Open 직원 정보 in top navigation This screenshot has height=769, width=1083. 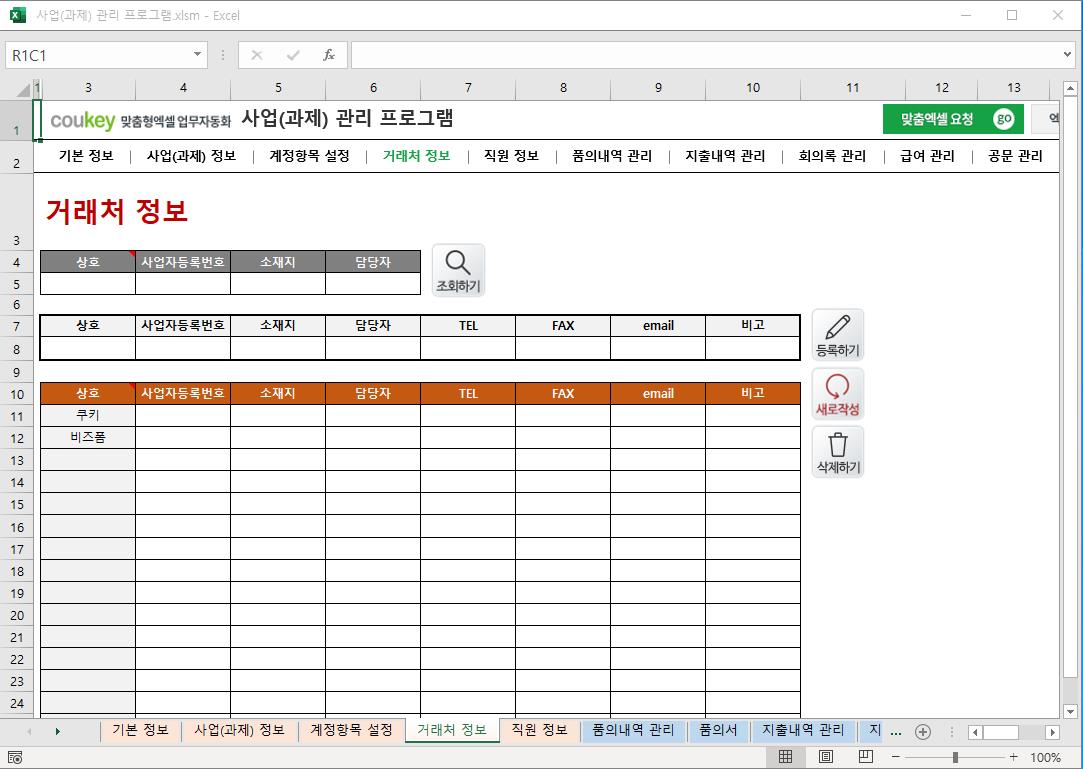[x=511, y=156]
